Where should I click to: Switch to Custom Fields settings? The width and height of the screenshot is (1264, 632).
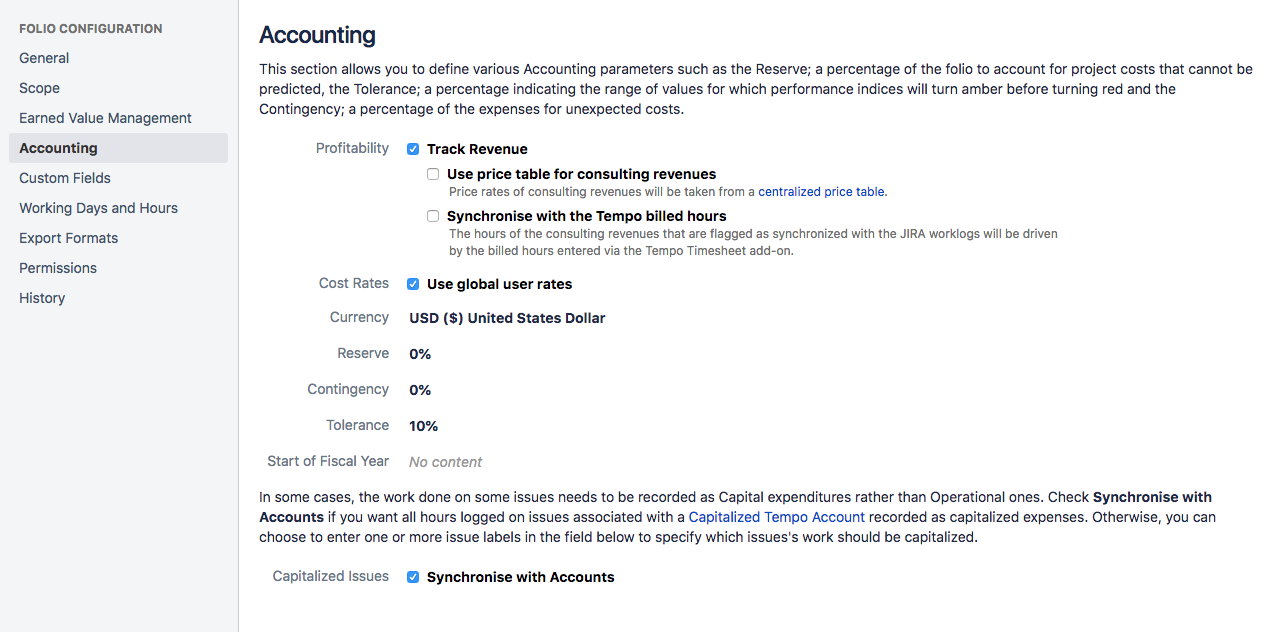tap(65, 178)
